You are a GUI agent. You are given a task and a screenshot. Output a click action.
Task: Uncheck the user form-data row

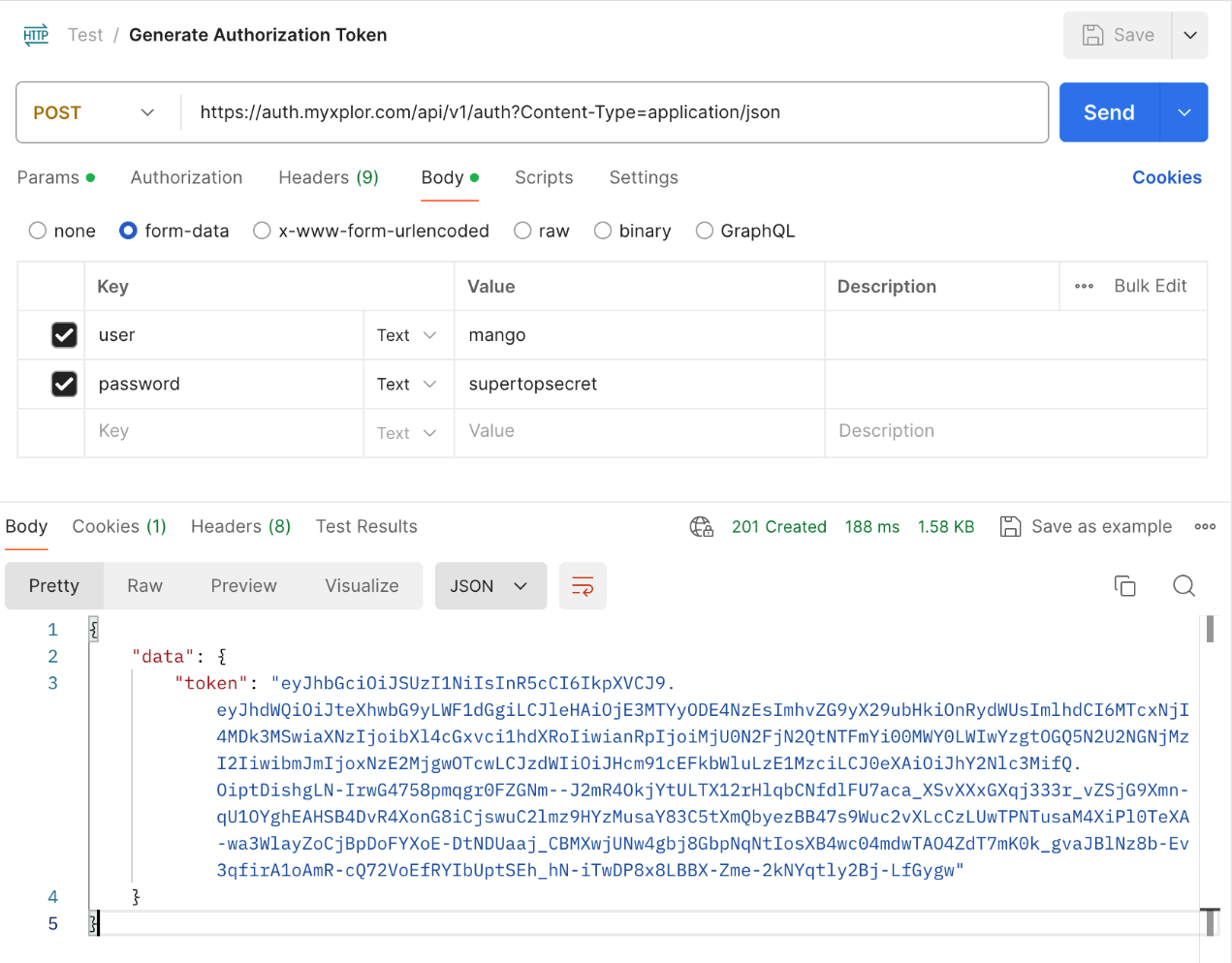coord(64,334)
